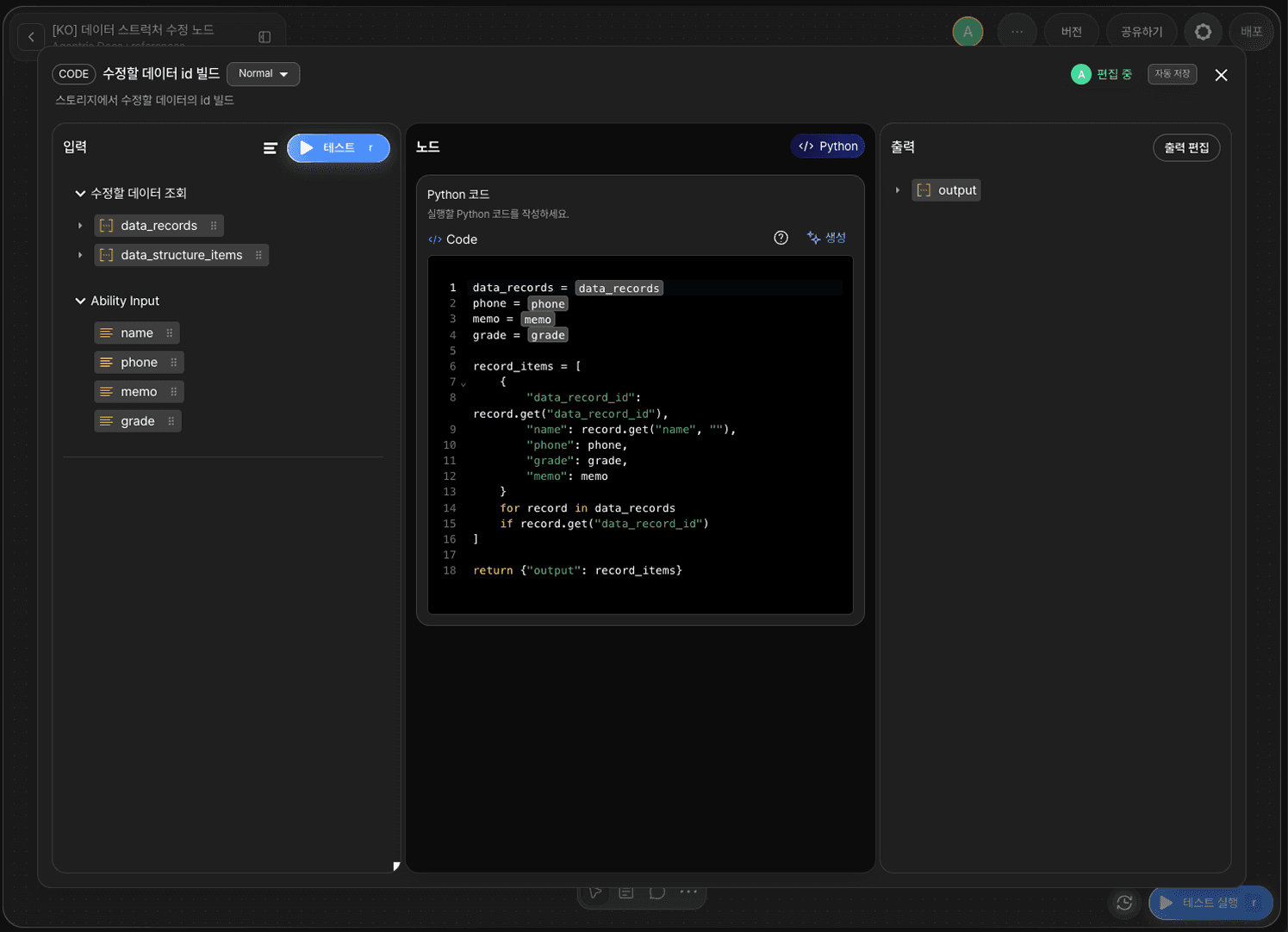Click the note icon in bottom toolbar
Screen dimensions: 1288x932
pos(626,892)
